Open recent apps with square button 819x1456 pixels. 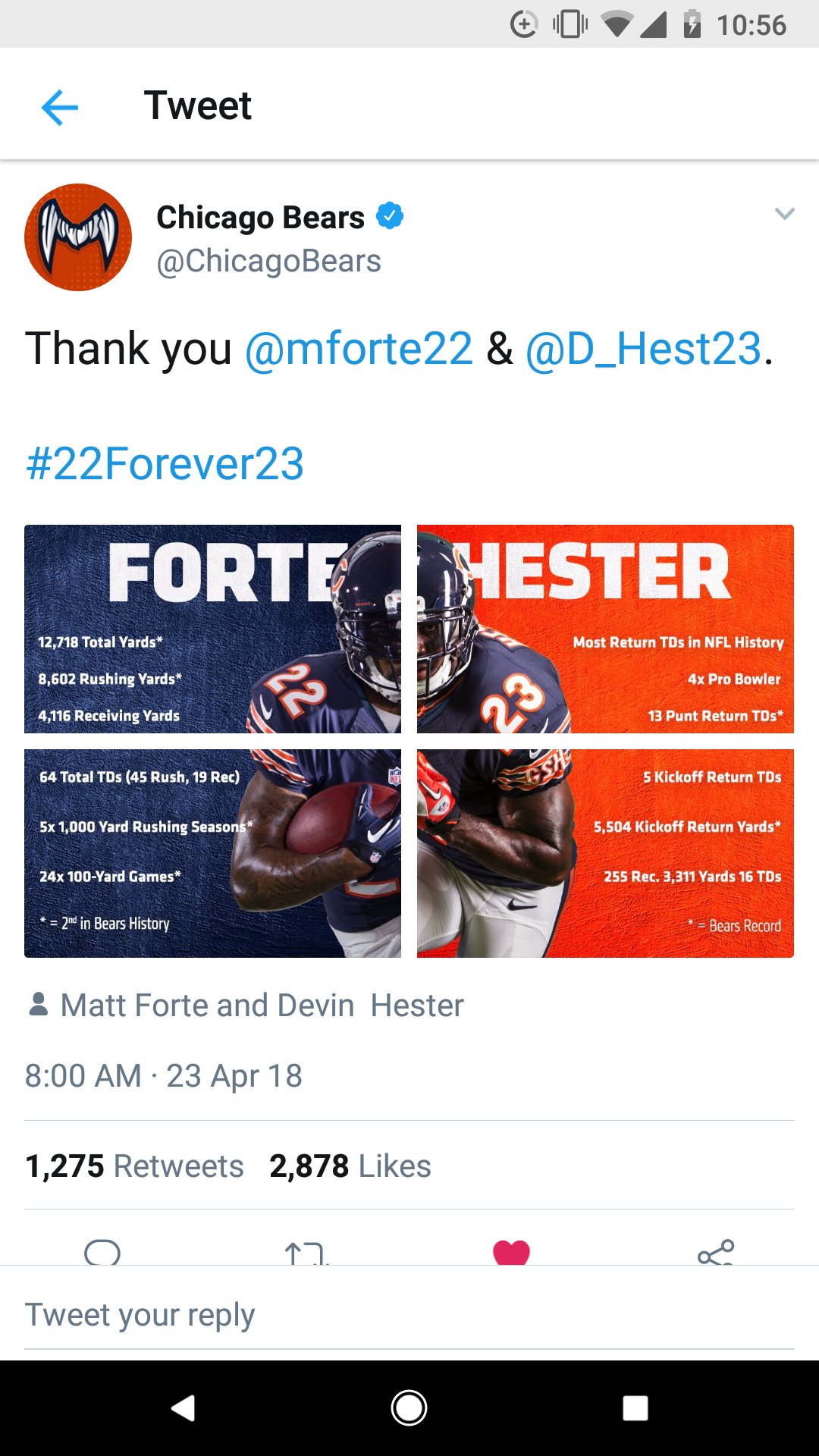point(635,1408)
